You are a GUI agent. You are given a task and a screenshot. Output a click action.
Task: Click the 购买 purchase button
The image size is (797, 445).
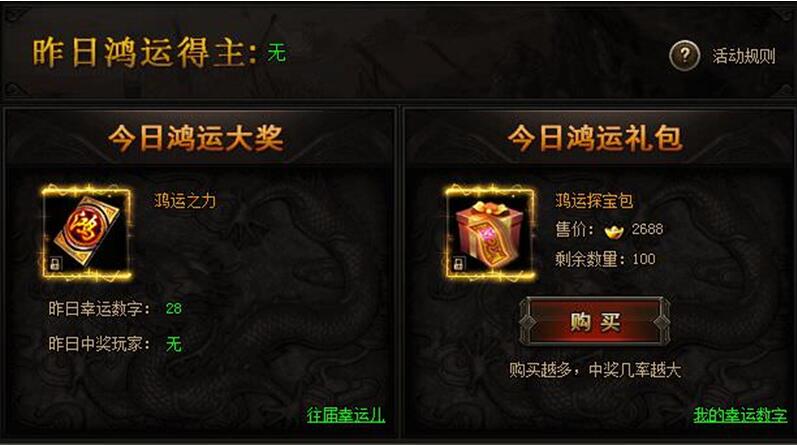[595, 321]
